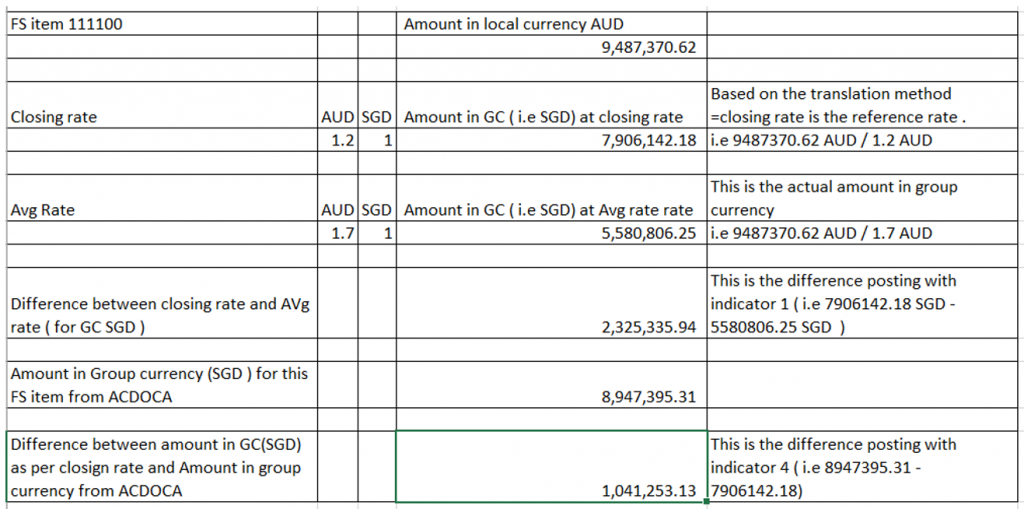Select the value 9,487,370.62

[x=551, y=47]
